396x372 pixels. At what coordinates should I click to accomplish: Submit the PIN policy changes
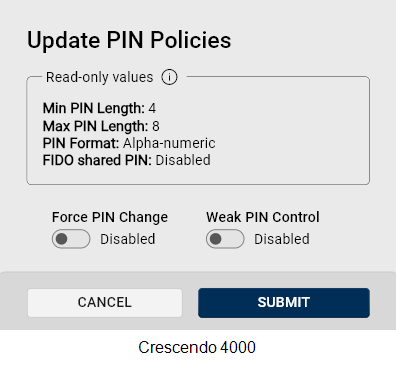click(x=284, y=303)
